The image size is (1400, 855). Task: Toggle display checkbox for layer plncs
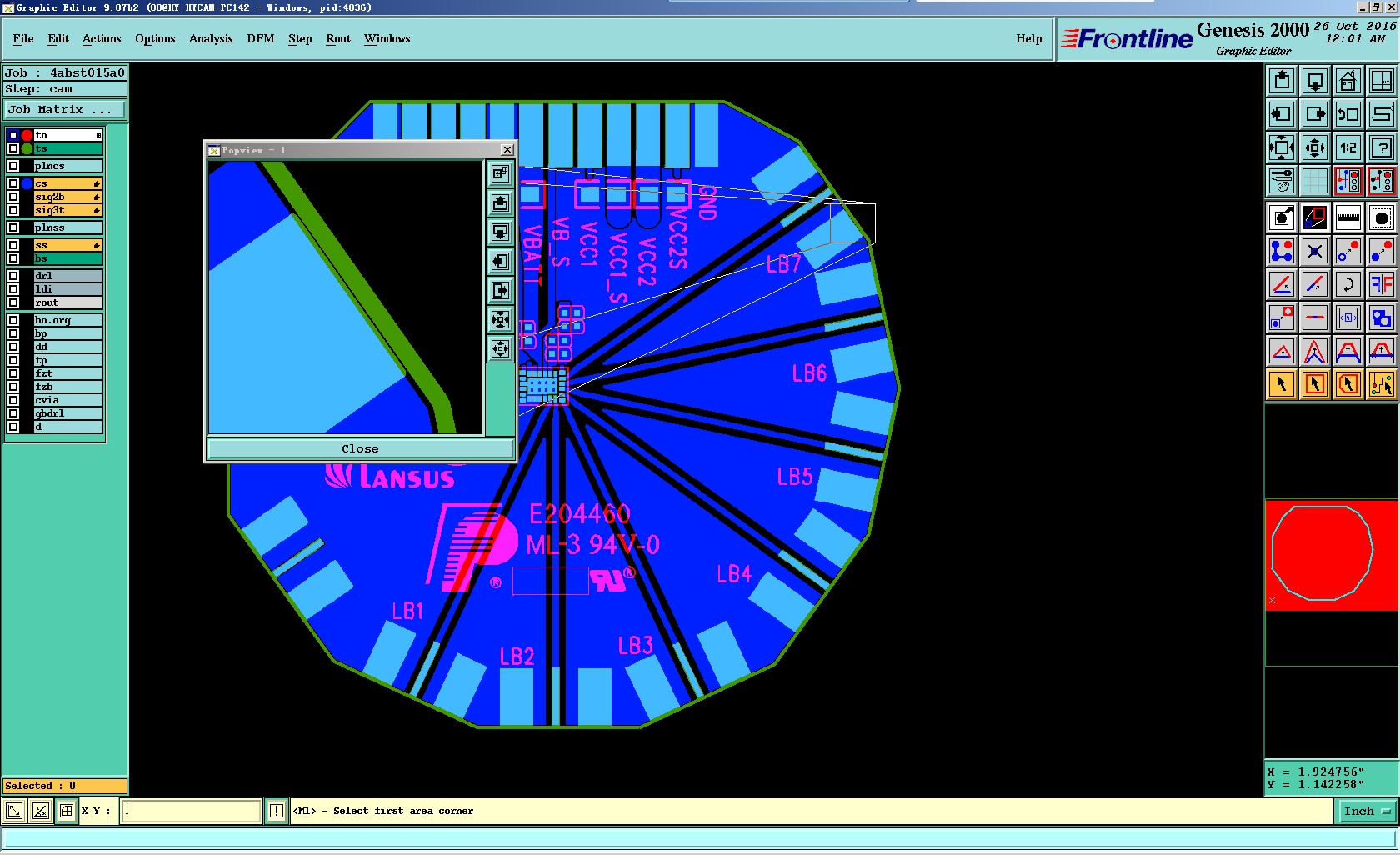click(x=12, y=166)
